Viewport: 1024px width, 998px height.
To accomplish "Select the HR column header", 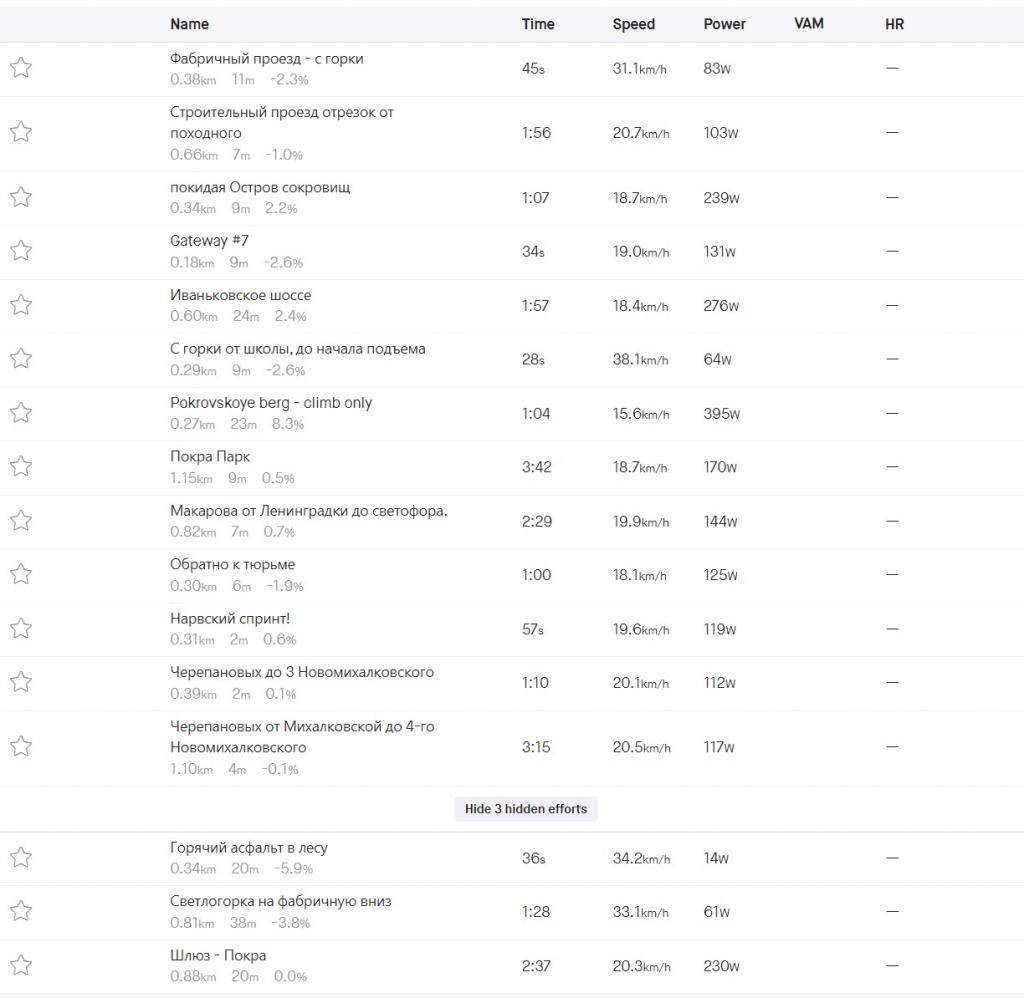I will tap(894, 24).
